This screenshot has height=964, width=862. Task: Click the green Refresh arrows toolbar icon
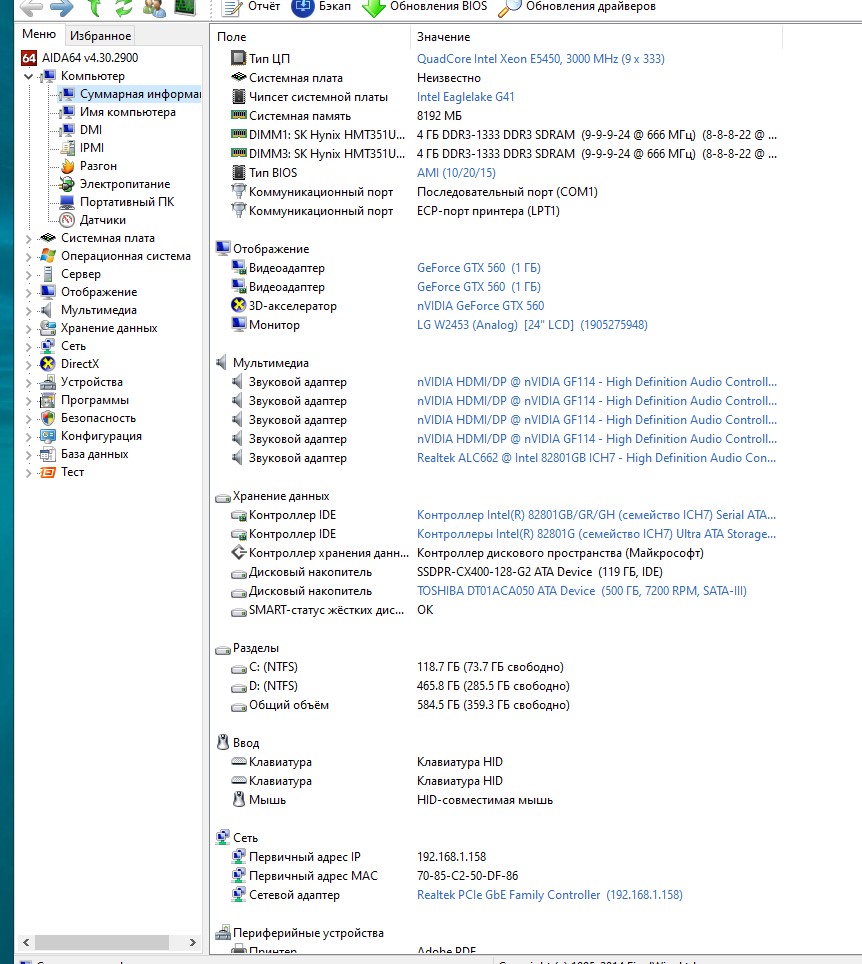(123, 7)
